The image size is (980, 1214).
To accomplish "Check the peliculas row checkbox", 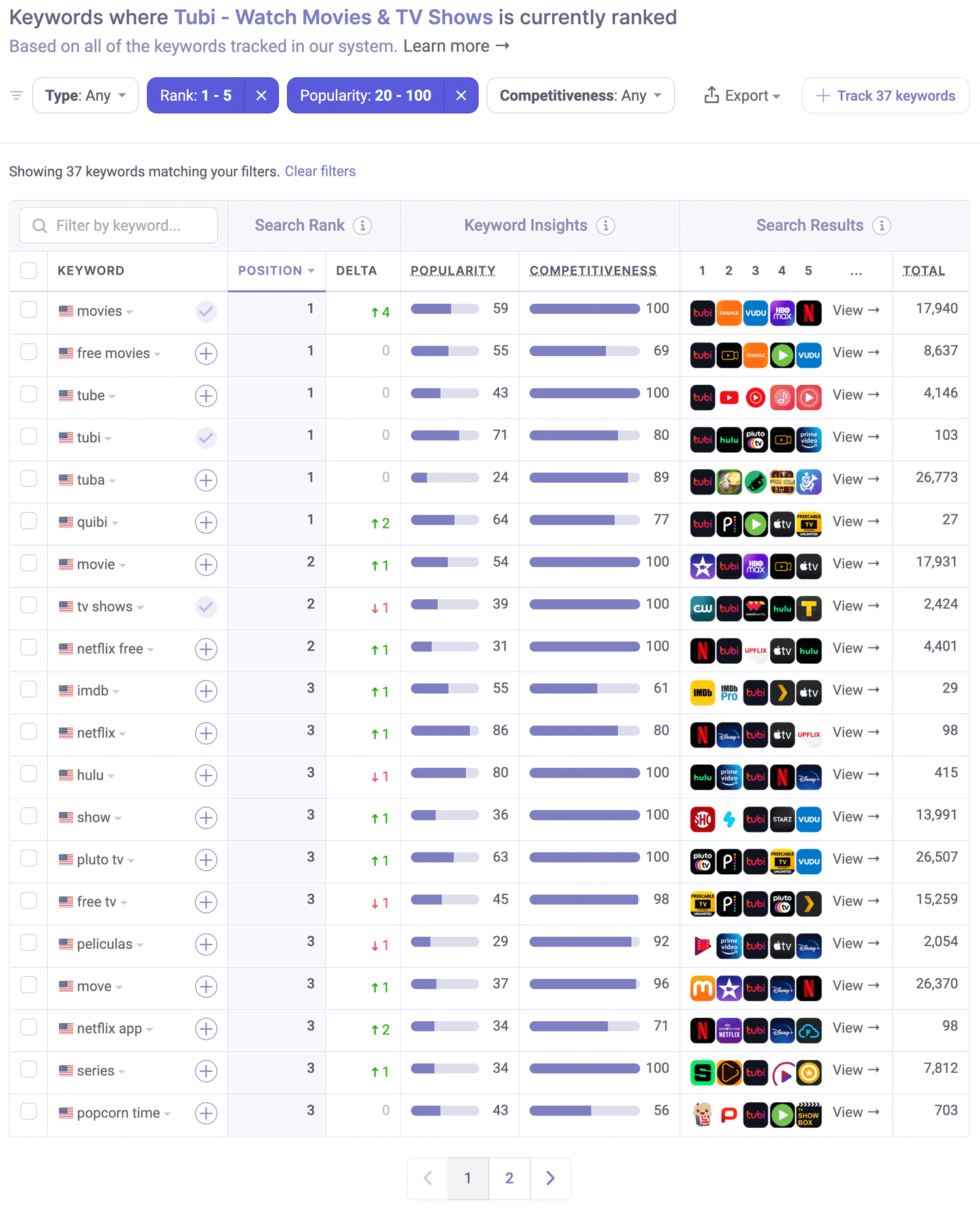I will [x=29, y=943].
